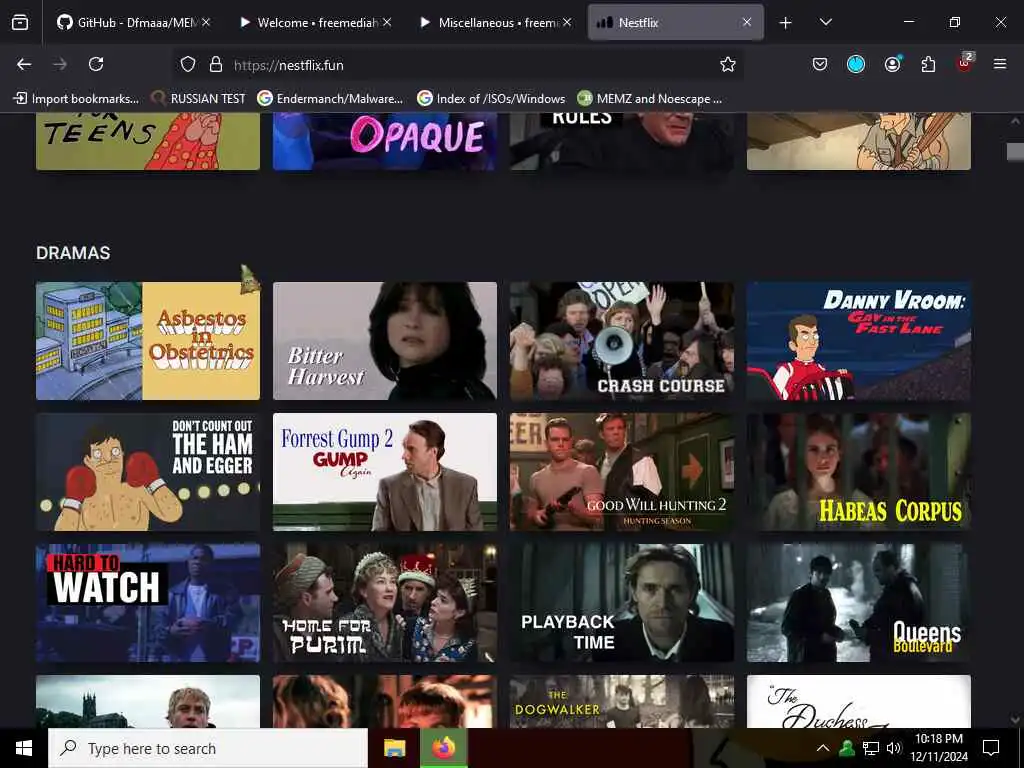The height and width of the screenshot is (768, 1024).
Task: Open the Pocket save icon
Action: [x=820, y=64]
